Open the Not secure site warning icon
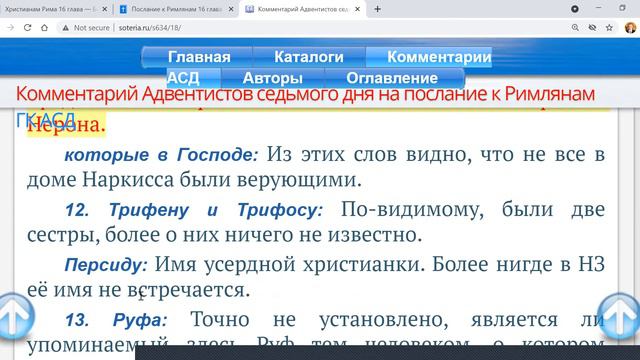Screen dimensions: 640x360 pos(66,28)
